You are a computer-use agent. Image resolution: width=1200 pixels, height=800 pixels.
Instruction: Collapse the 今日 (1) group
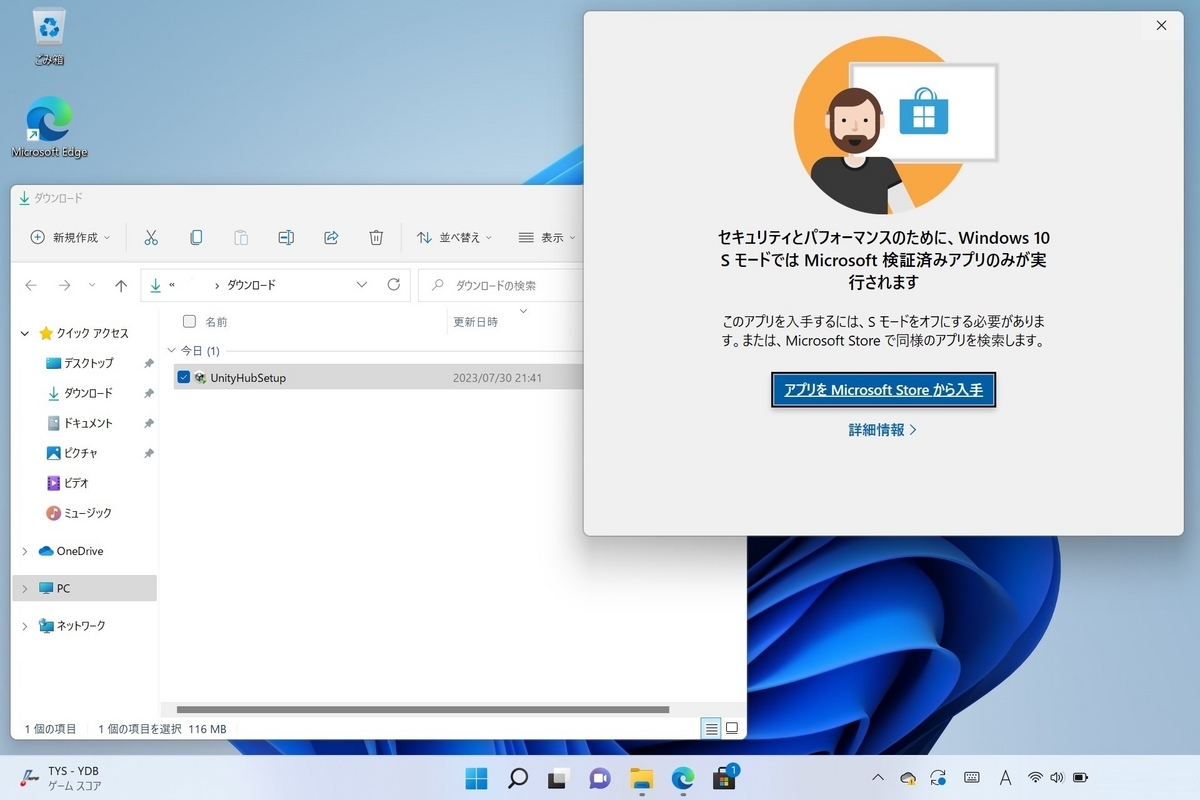[x=171, y=351]
